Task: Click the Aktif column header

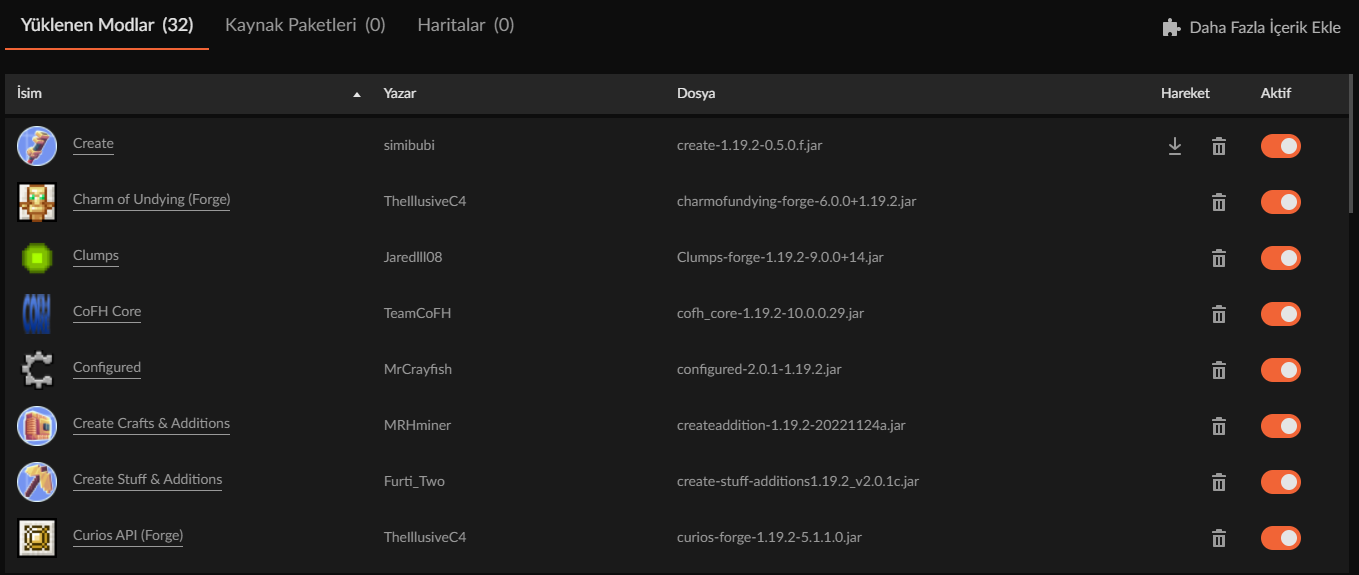Action: [1276, 93]
